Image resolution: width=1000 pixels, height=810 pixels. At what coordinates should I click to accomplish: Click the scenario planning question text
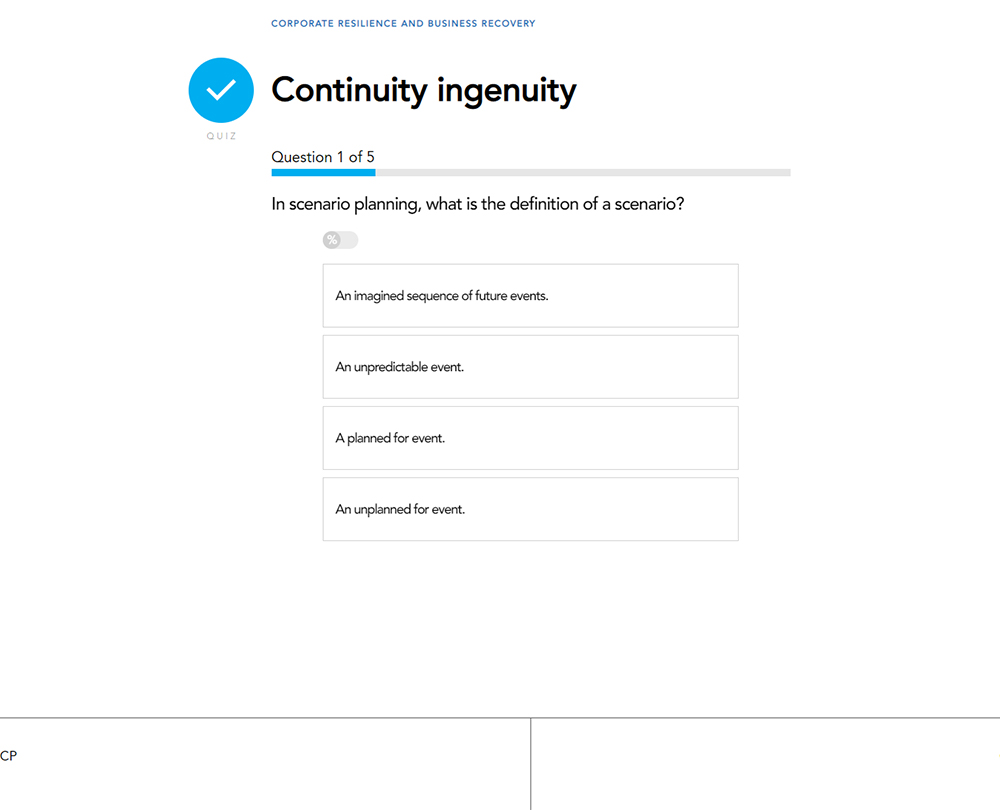(x=478, y=204)
